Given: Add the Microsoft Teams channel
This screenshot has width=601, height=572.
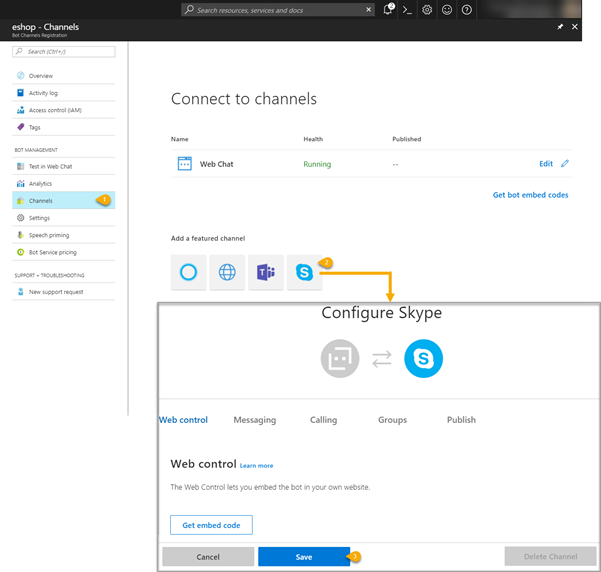Looking at the screenshot, I should (x=266, y=273).
